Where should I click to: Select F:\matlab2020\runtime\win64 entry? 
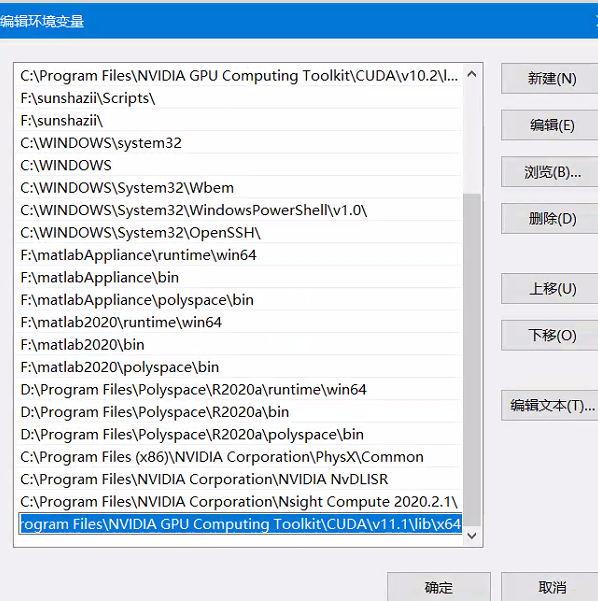[238, 322]
